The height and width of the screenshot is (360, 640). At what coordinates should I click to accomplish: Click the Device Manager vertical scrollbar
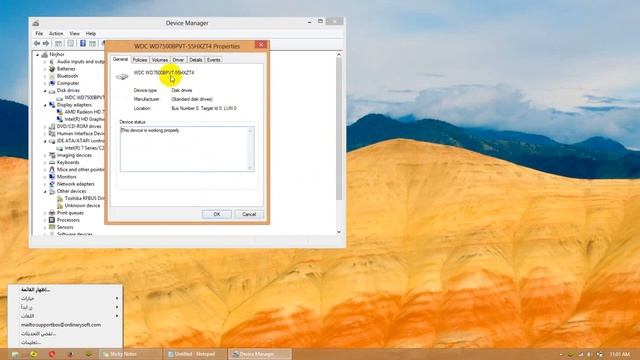coord(339,129)
